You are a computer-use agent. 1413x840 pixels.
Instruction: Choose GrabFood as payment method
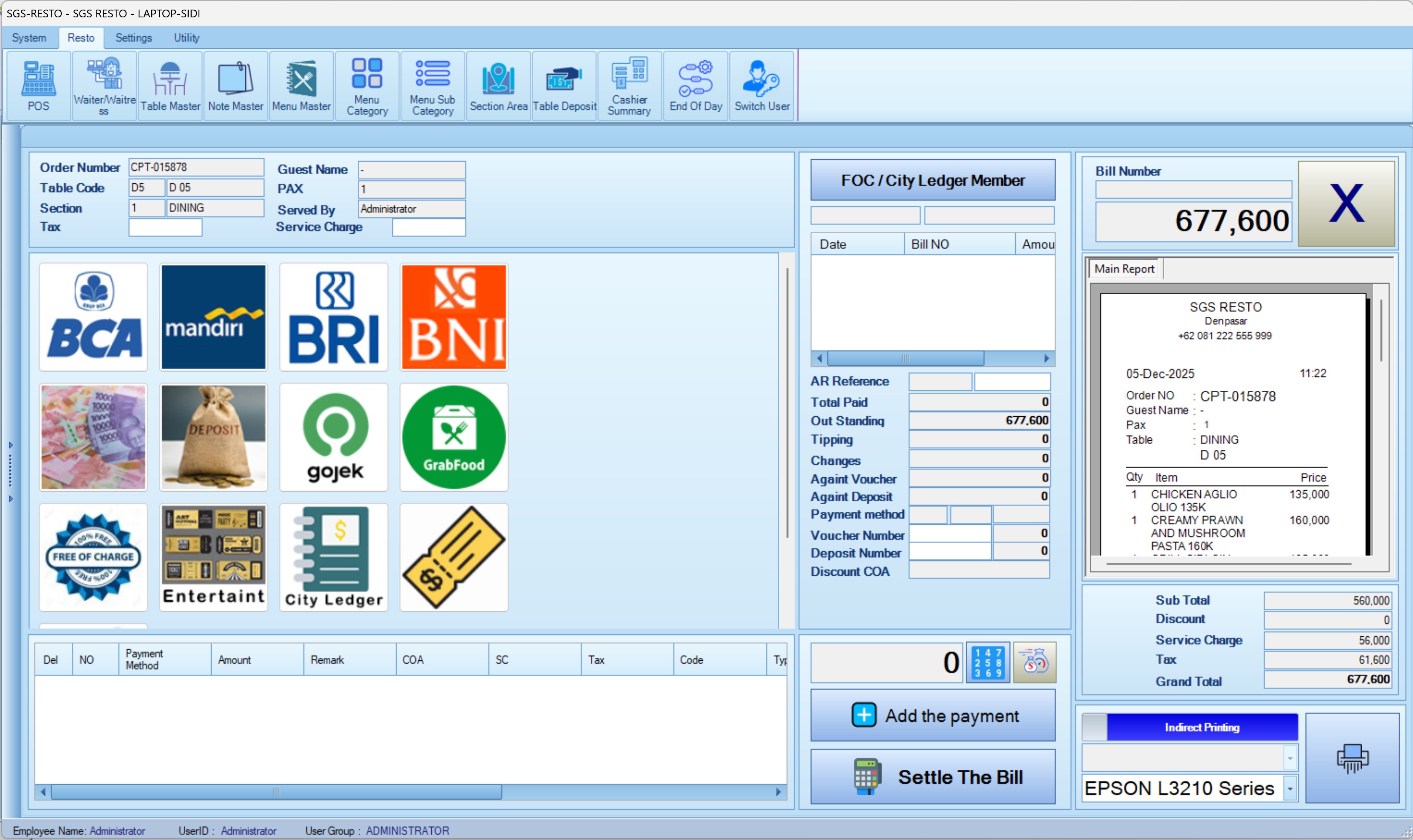(x=453, y=437)
